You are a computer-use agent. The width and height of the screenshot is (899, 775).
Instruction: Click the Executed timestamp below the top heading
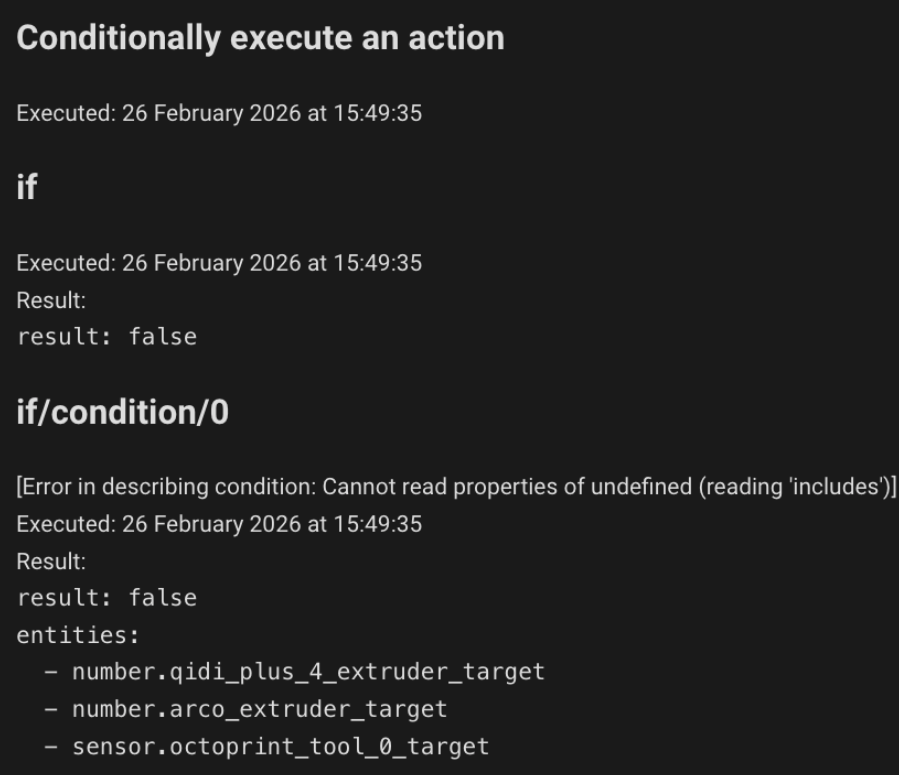219,113
